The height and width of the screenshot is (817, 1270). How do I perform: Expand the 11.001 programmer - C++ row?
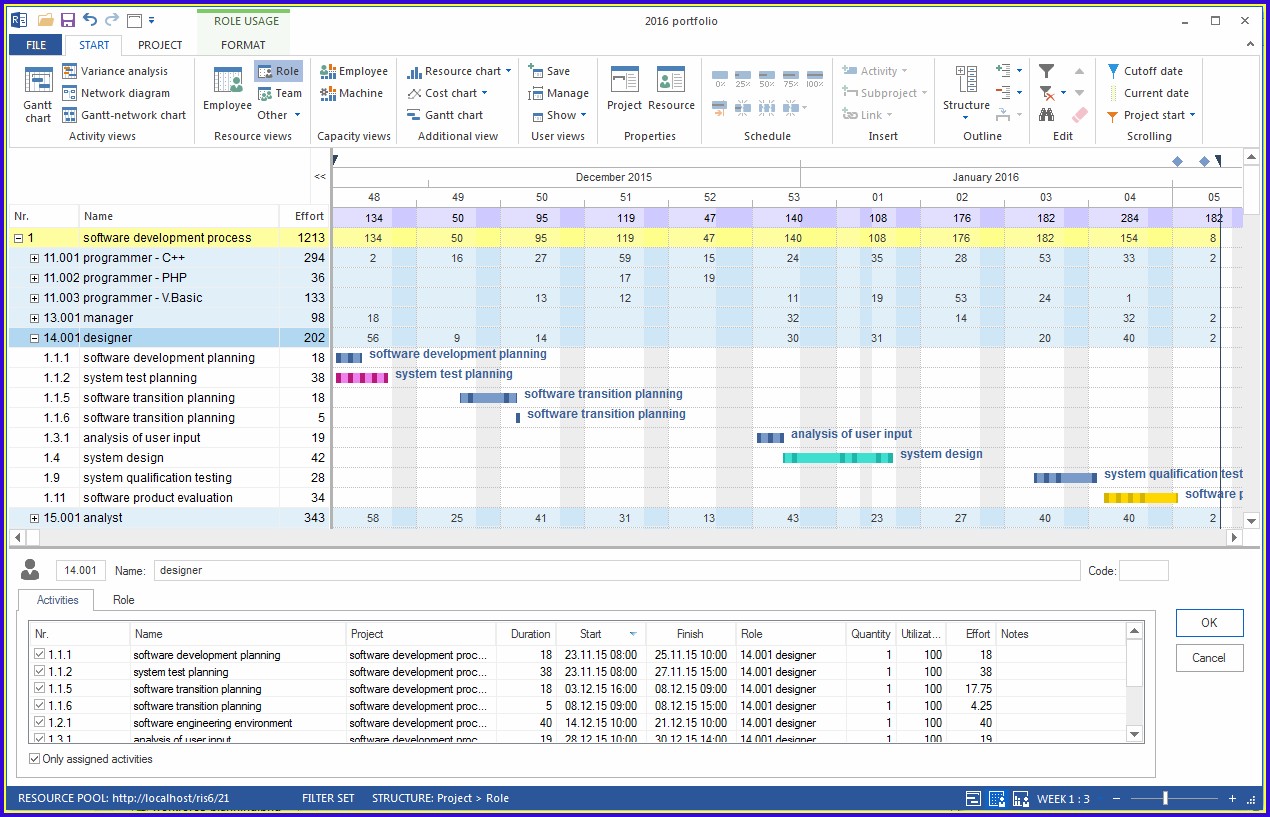(34, 258)
